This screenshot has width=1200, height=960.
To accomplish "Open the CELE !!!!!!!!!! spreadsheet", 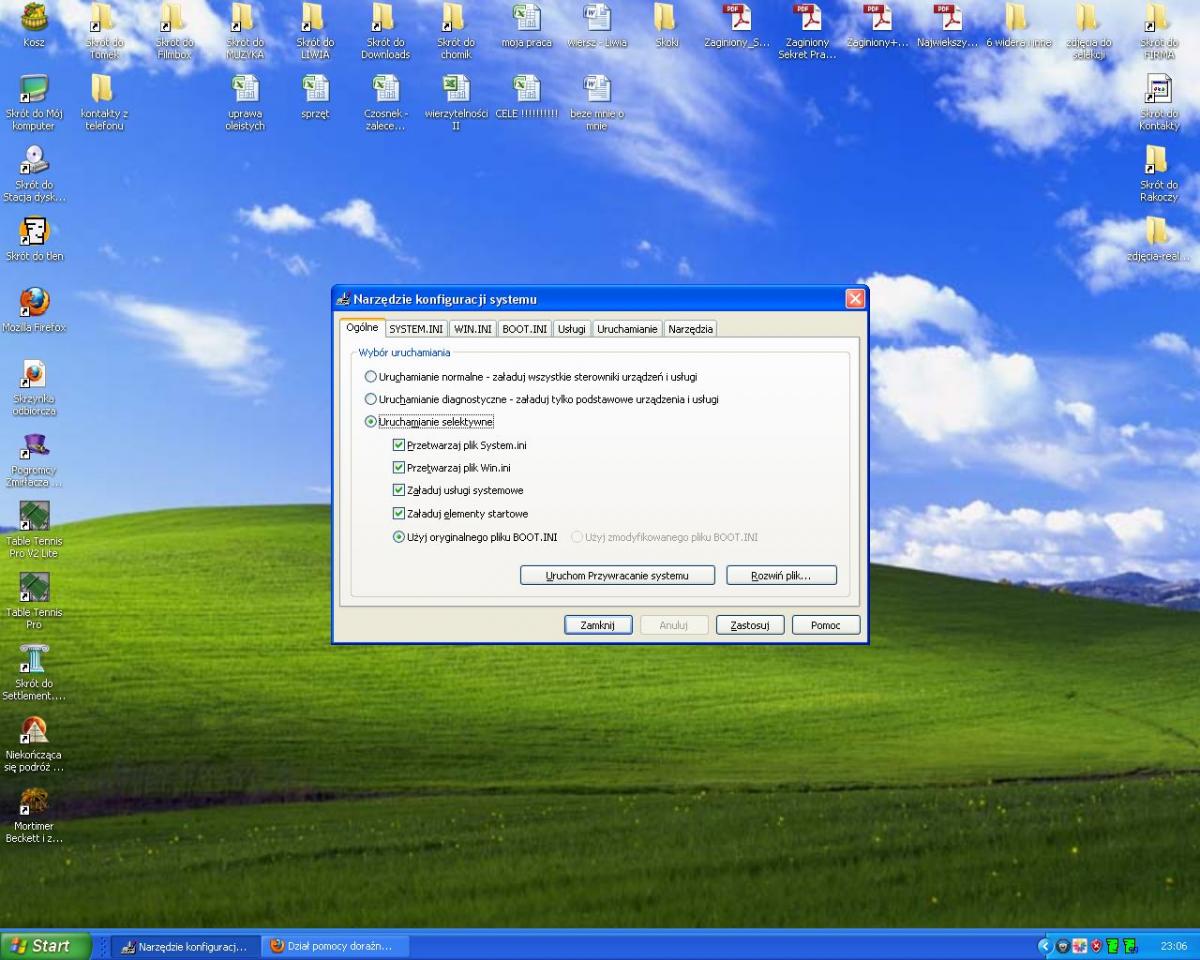I will 526,97.
